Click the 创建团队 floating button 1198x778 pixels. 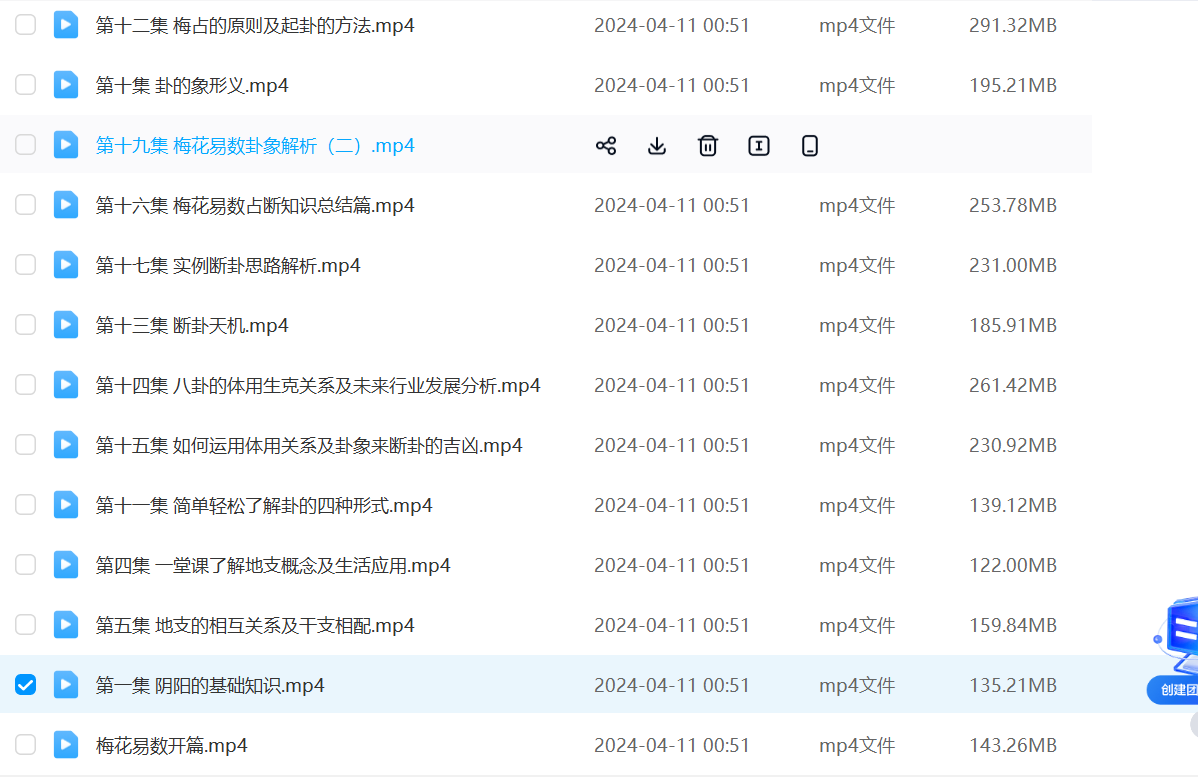tap(1173, 689)
